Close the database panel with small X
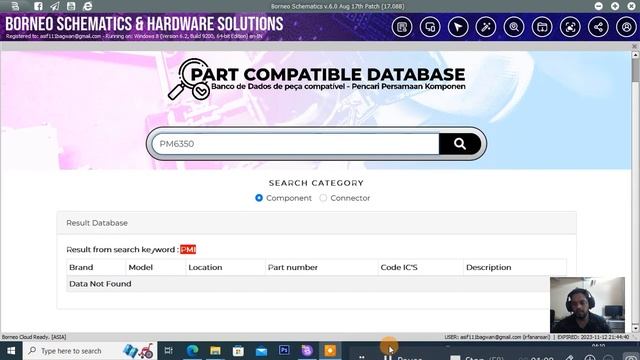The width and height of the screenshot is (640, 360). click(634, 46)
